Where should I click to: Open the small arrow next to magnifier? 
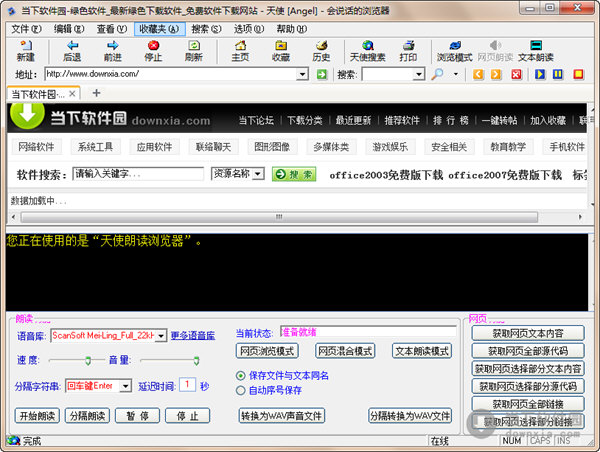pos(456,74)
